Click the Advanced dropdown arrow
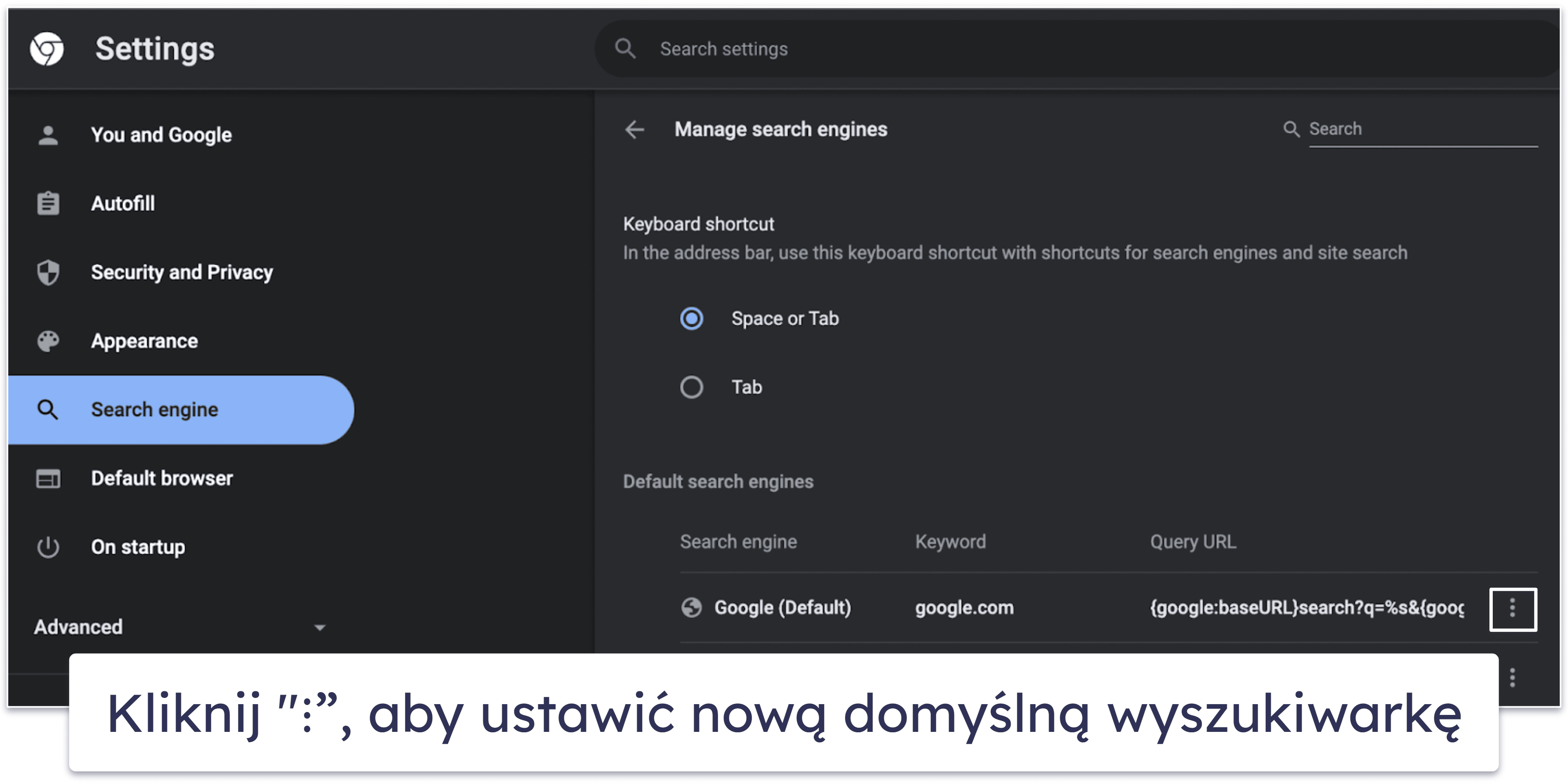Image resolution: width=1568 pixels, height=784 pixels. (x=320, y=628)
